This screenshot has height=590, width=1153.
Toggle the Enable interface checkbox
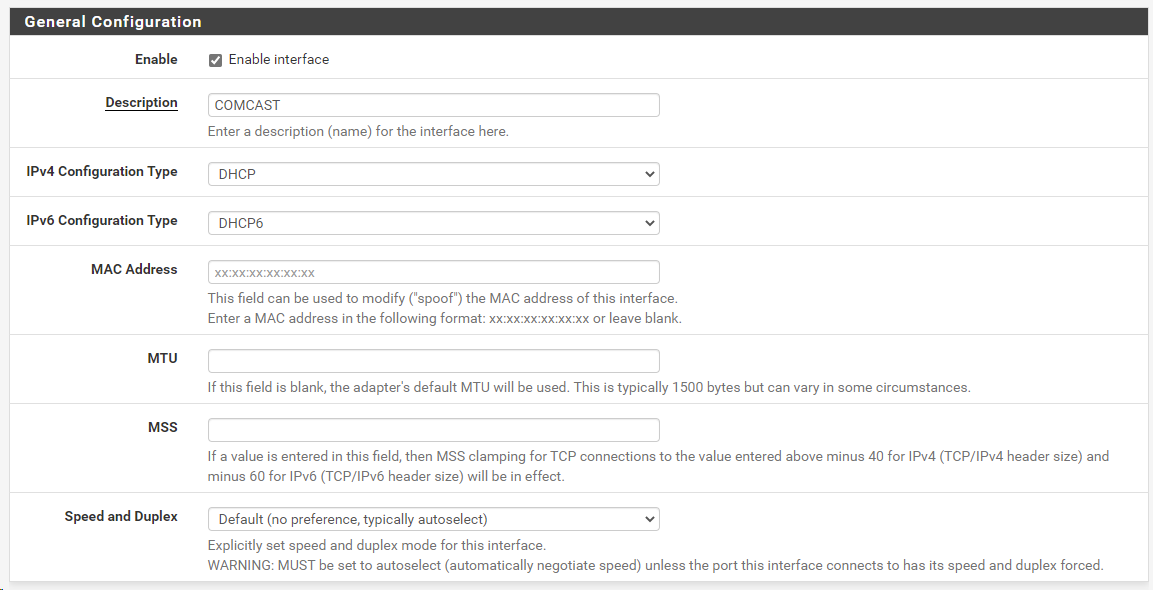215,60
